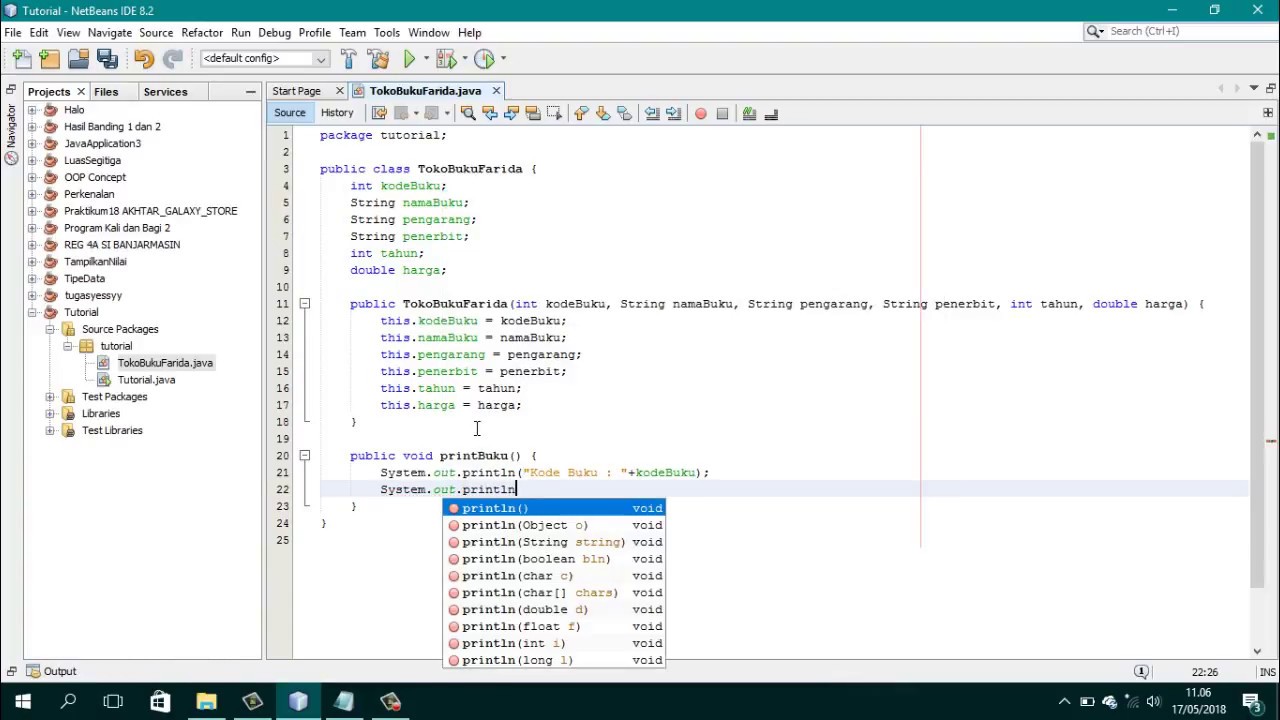1280x720 pixels.
Task: Minimize the Projects window group
Action: (x=251, y=92)
